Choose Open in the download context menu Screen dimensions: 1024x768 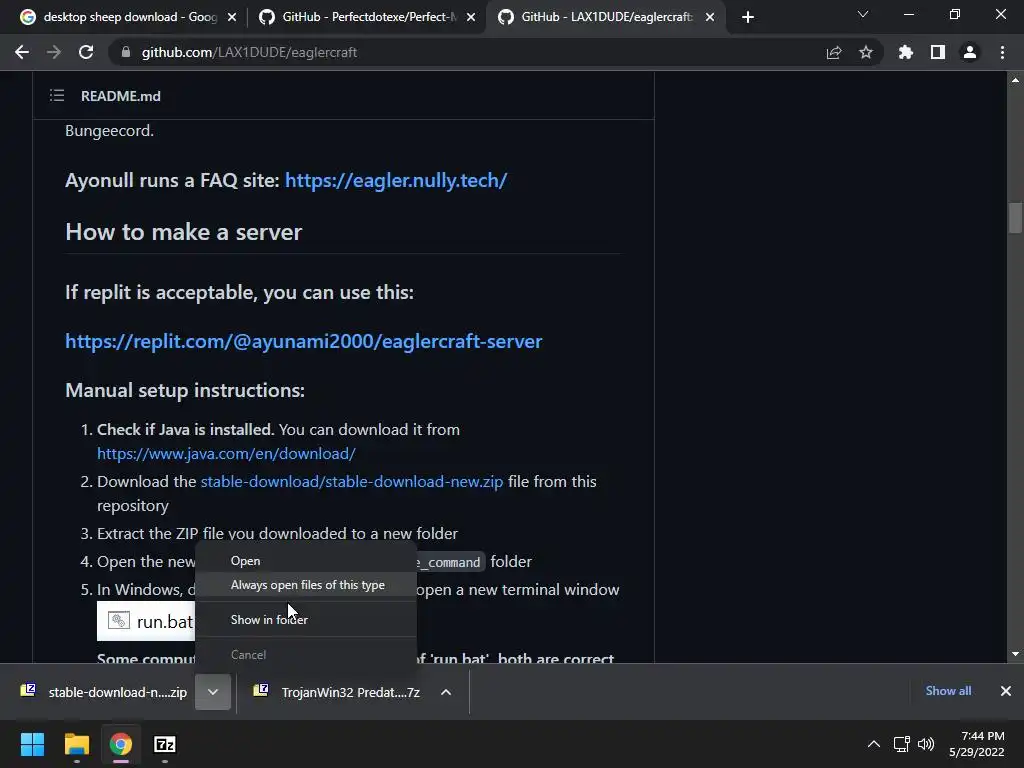[306, 561]
